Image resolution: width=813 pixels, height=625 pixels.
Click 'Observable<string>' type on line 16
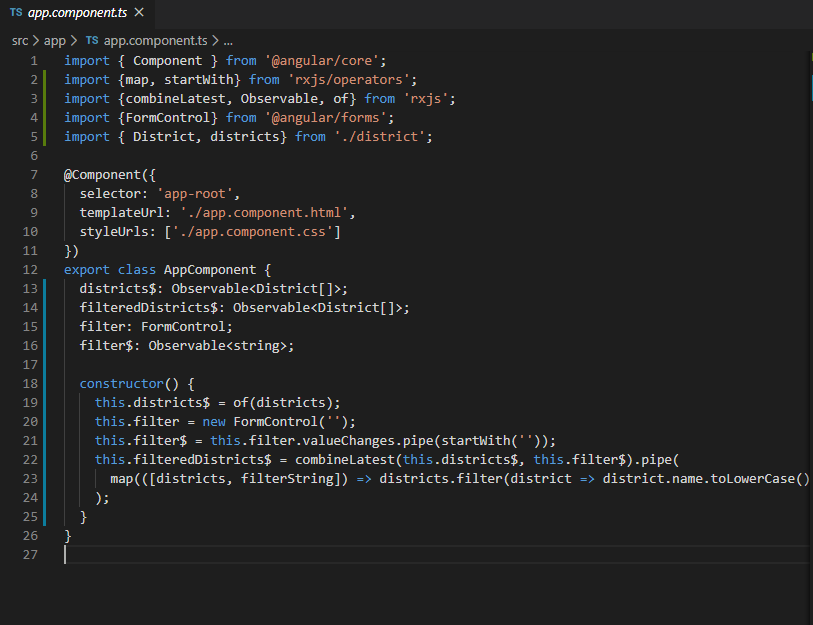217,346
